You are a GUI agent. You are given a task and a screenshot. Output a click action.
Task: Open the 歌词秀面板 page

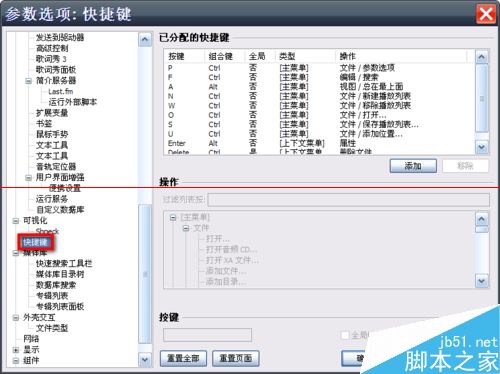coord(56,70)
